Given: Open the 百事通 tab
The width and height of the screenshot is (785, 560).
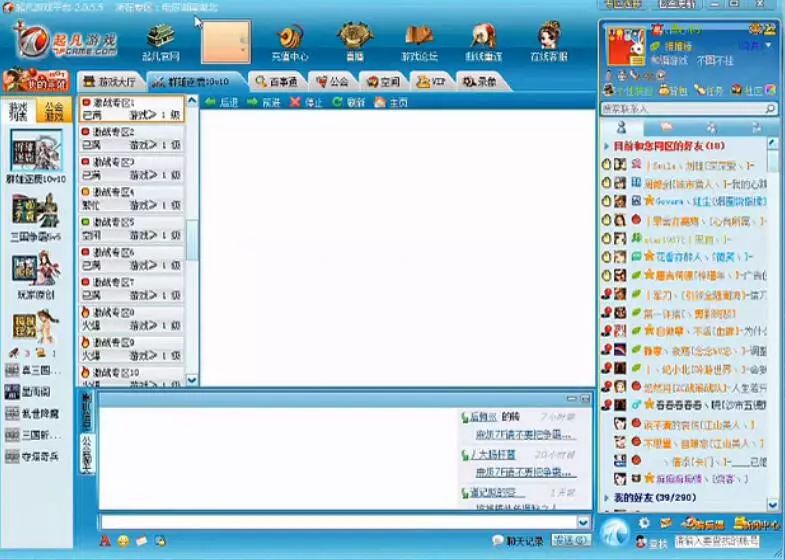Looking at the screenshot, I should (x=276, y=82).
